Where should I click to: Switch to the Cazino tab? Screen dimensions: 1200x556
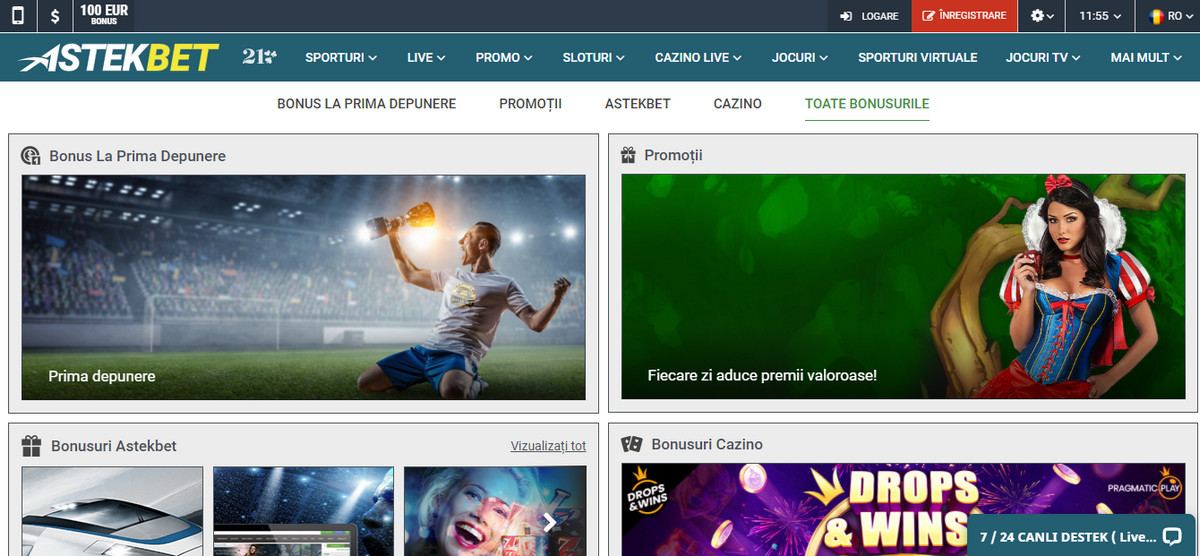click(x=738, y=104)
